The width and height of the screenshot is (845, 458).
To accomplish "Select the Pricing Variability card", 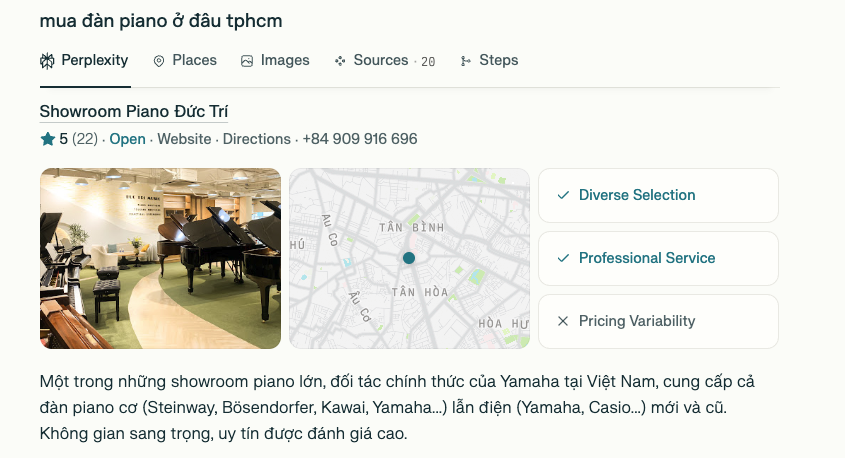I will [x=658, y=321].
